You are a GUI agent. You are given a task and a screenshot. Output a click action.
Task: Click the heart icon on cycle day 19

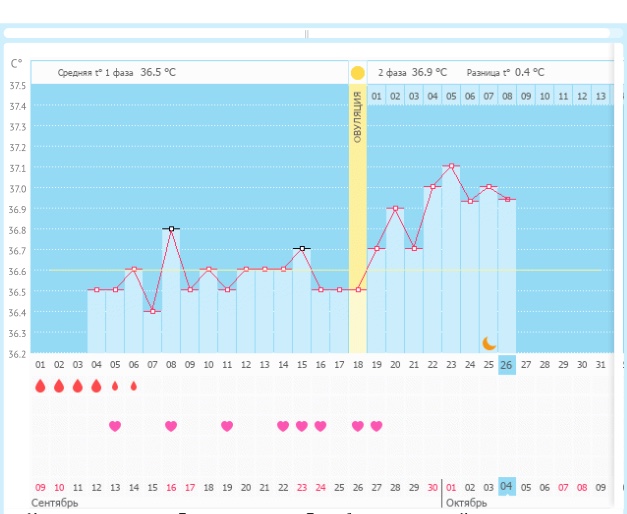[376, 426]
